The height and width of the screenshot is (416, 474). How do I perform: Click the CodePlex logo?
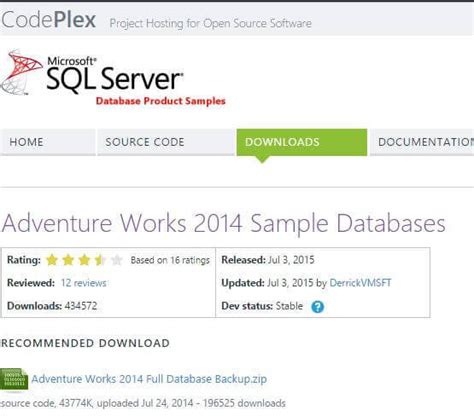click(x=49, y=20)
